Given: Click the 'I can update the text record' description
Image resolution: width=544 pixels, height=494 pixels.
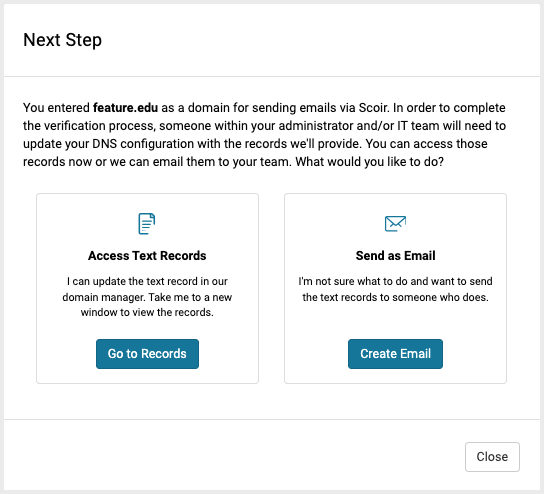Looking at the screenshot, I should [147, 297].
